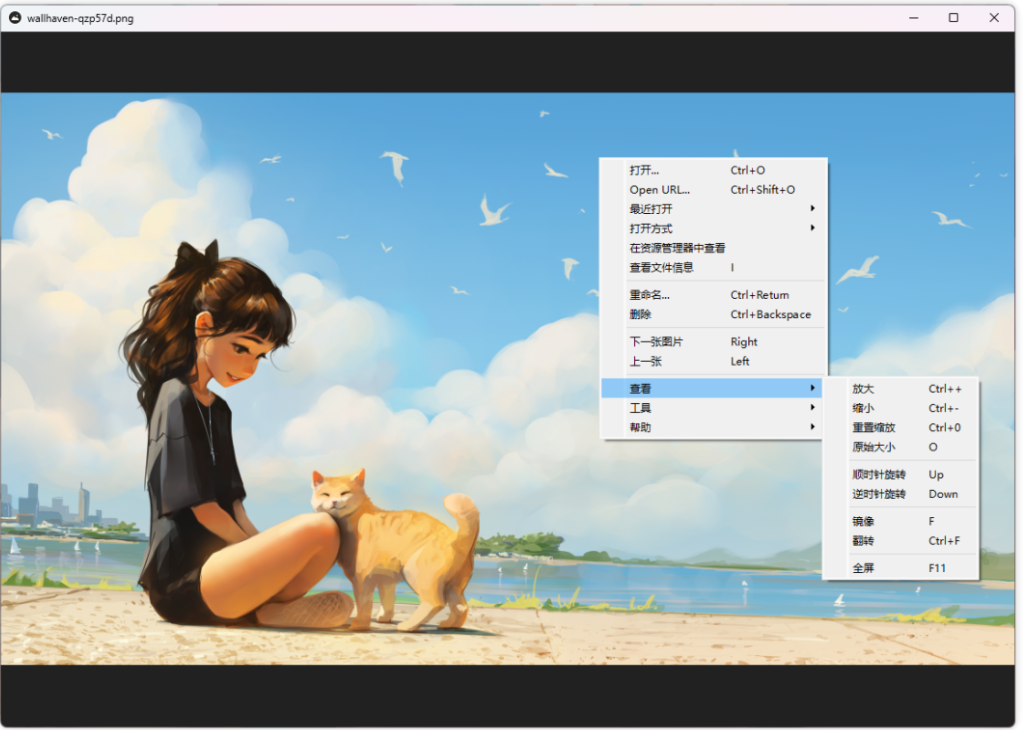The image size is (1026, 730).
Task: Click the window title wallhaven-qzp57d.png
Action: tap(80, 18)
